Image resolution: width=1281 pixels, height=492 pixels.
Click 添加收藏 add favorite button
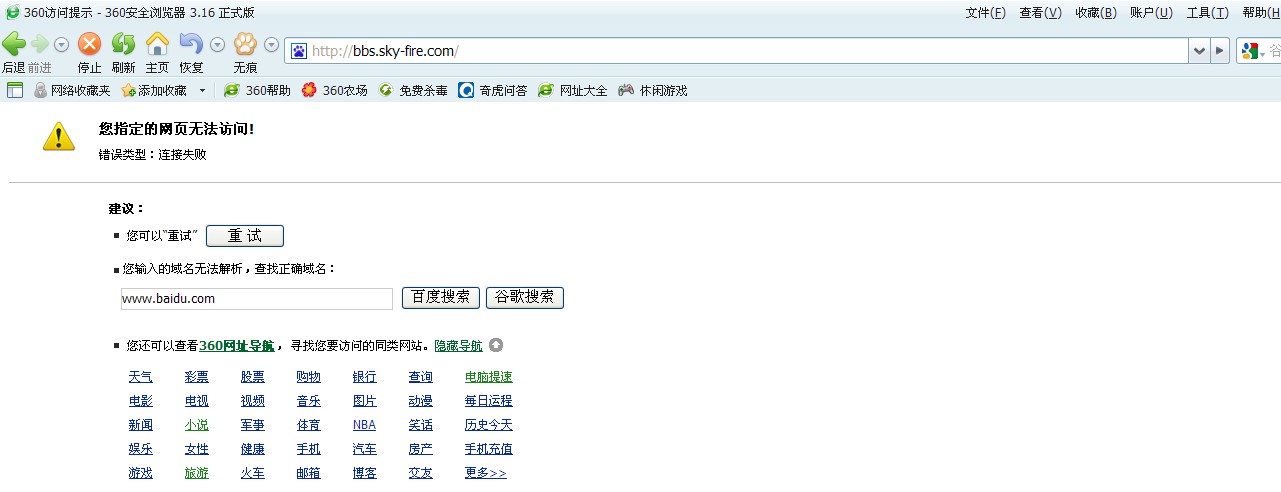click(x=154, y=90)
